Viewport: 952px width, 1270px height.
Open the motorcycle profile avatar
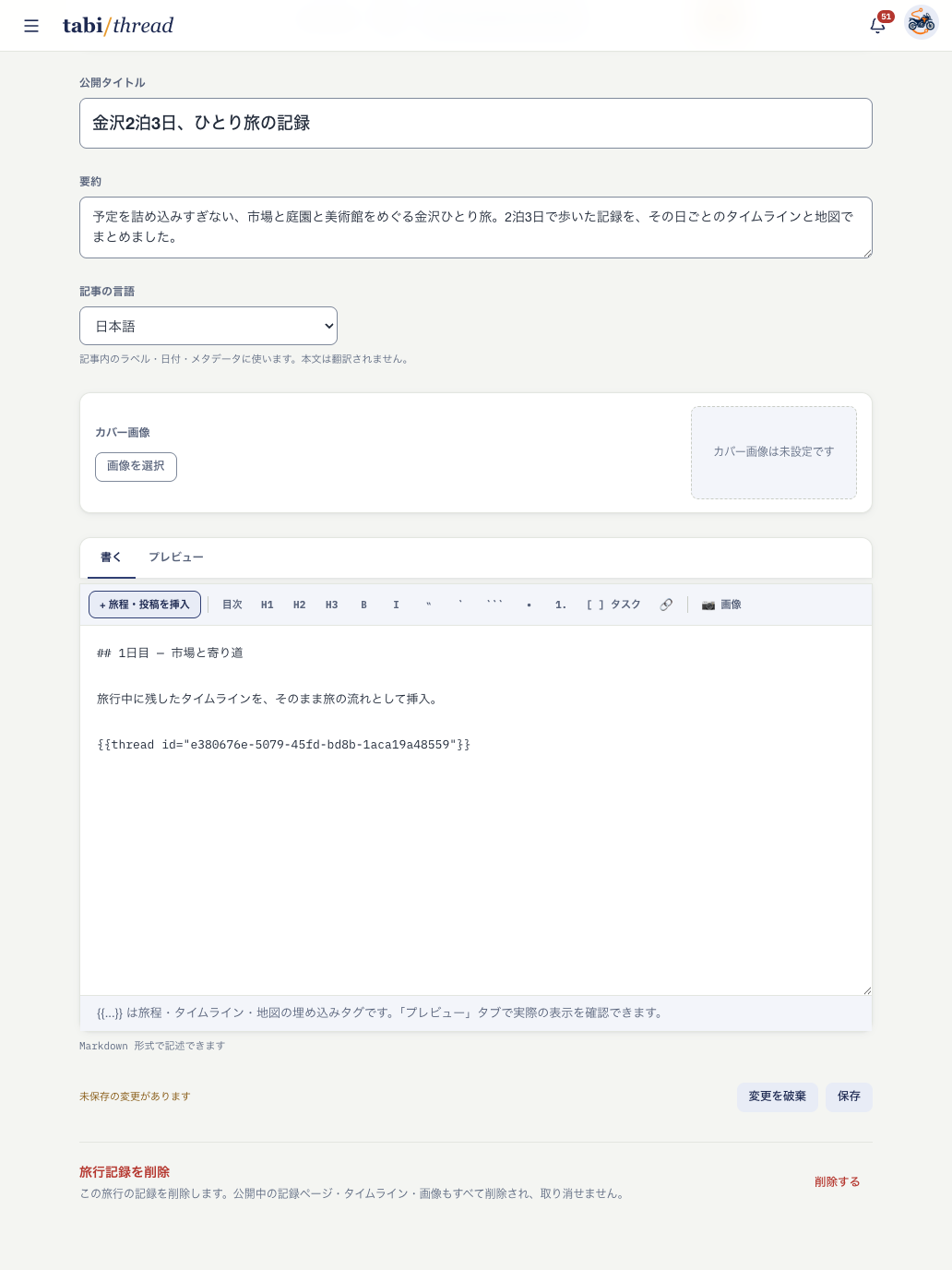(921, 22)
